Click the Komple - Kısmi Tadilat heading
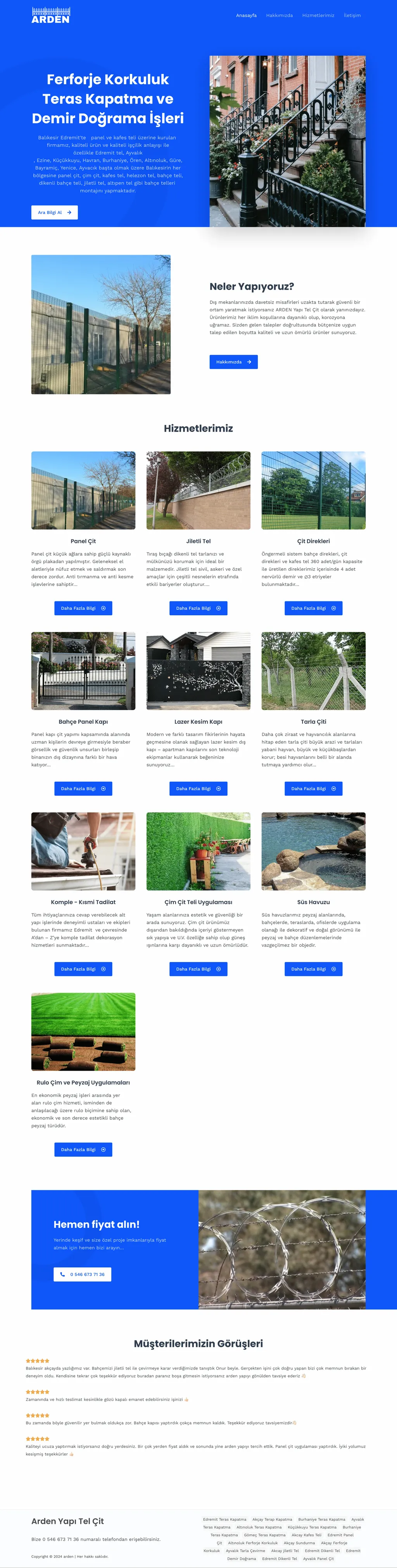The width and height of the screenshot is (397, 1568). click(83, 902)
